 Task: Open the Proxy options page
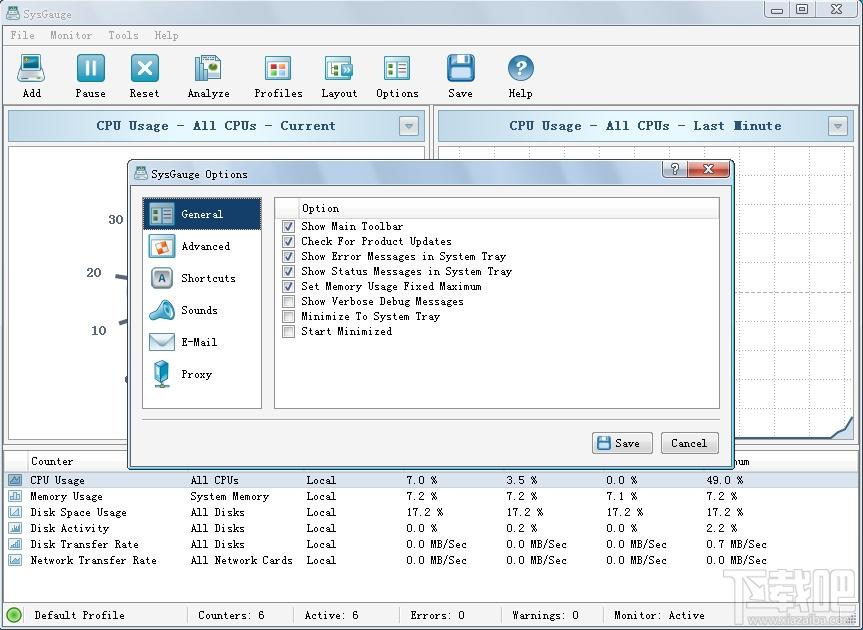pyautogui.click(x=201, y=374)
